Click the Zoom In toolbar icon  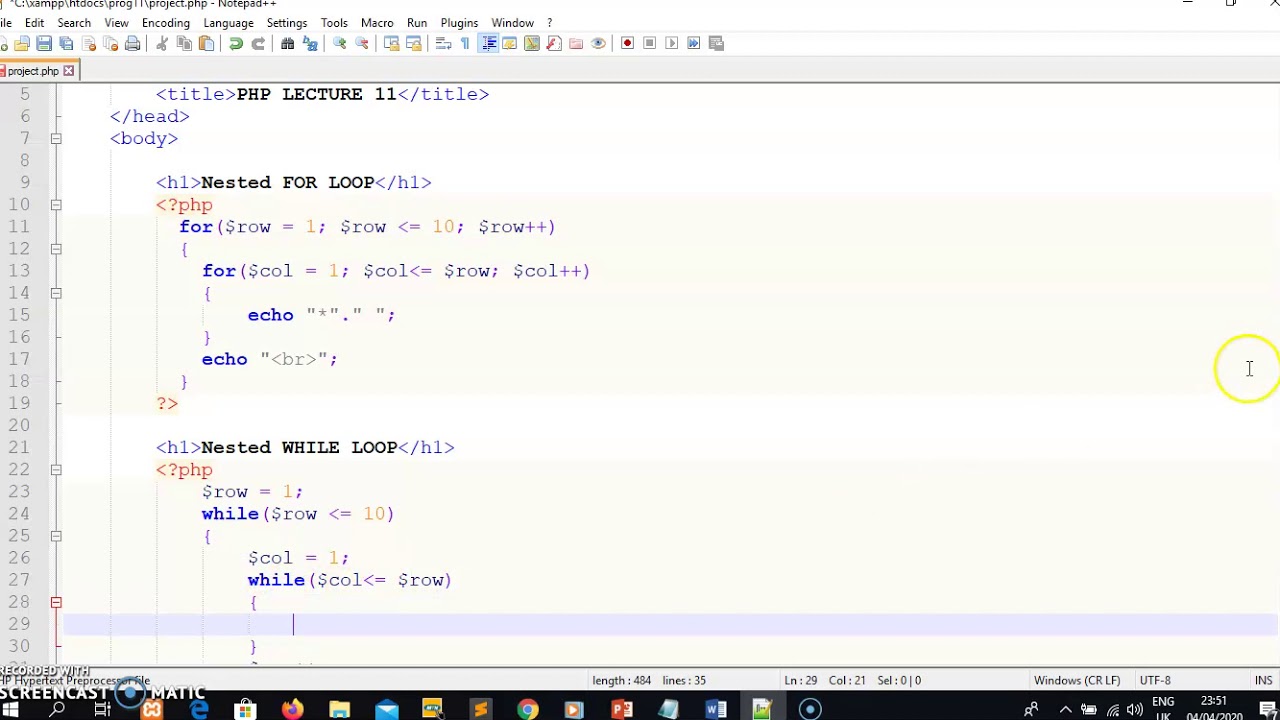click(x=340, y=43)
